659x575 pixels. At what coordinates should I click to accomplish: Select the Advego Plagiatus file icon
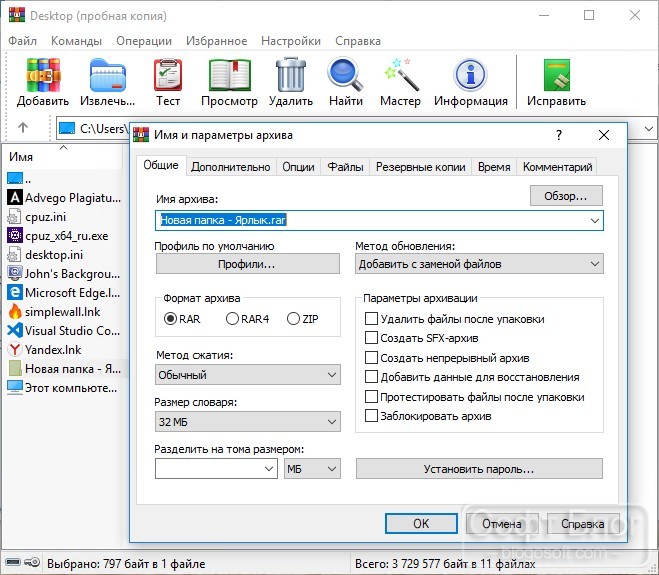pos(15,197)
